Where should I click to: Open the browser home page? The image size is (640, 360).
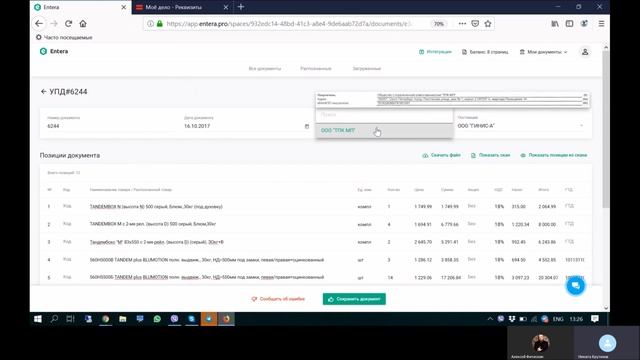[83, 24]
